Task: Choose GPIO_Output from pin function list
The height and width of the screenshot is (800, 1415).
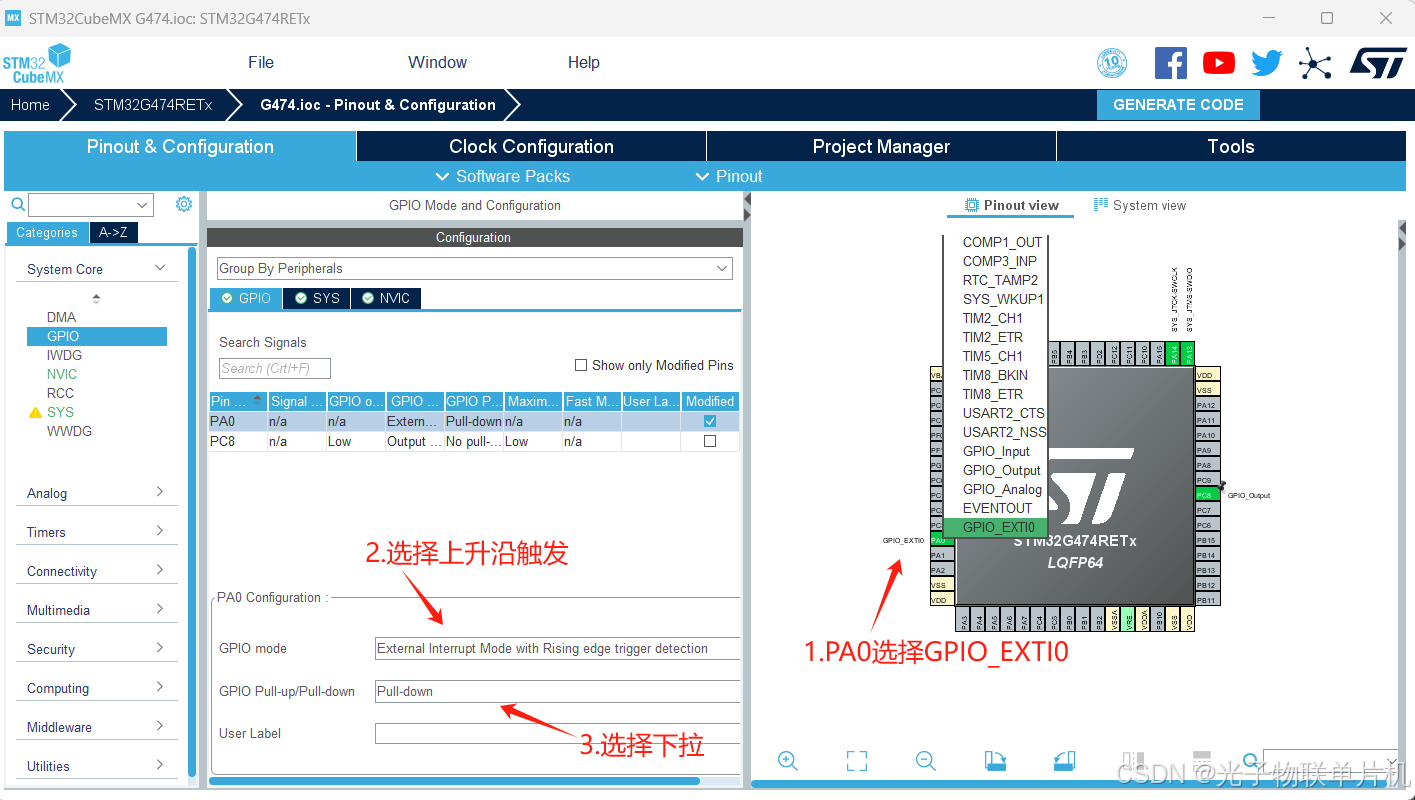Action: pyautogui.click(x=1001, y=470)
